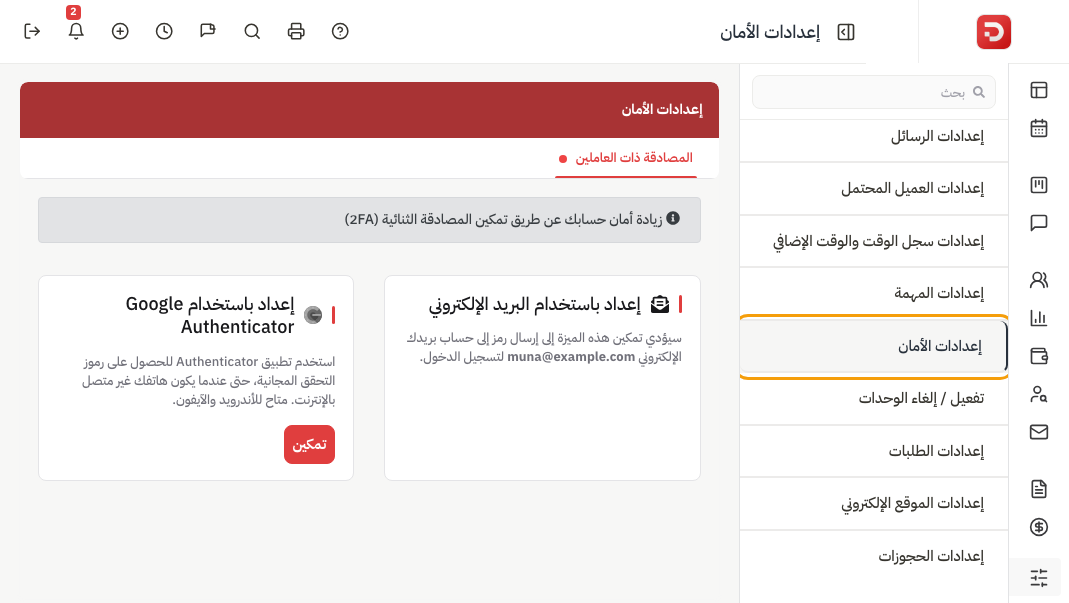Open إعدادات المهمة settings
This screenshot has width=1069, height=603.
[873, 293]
